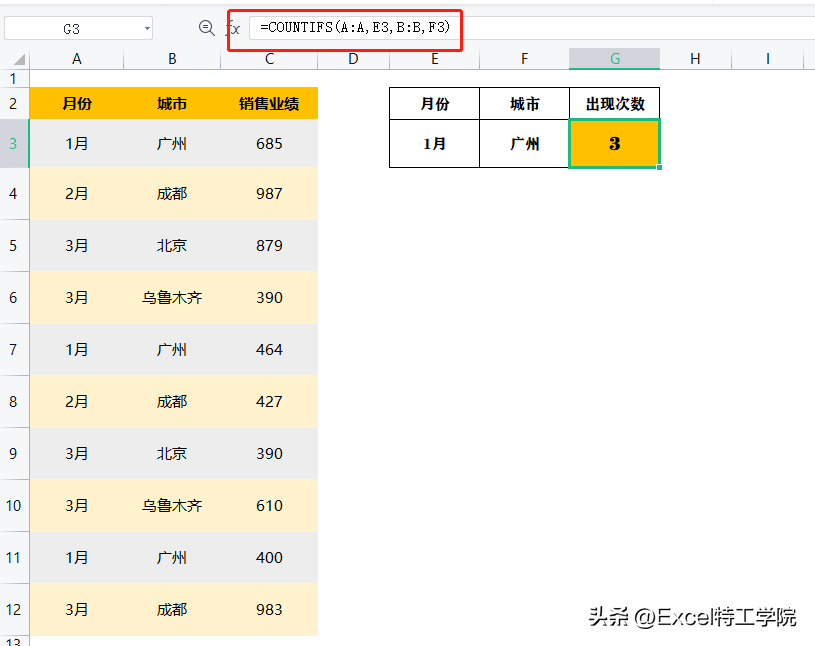
Task: Click 成都 in row 4
Action: pos(172,193)
